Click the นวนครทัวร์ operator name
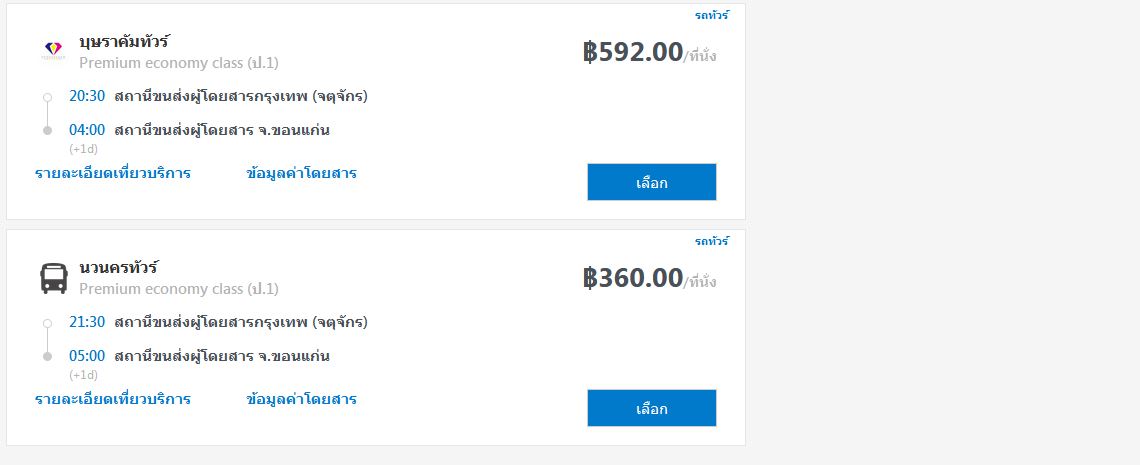1140x465 pixels. point(119,267)
